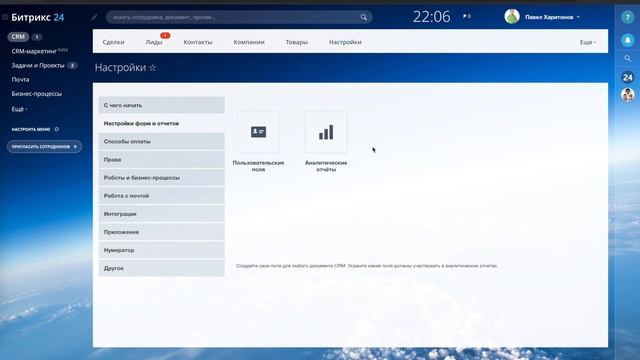The width and height of the screenshot is (640, 360).
Task: Select Интеграции section
Action: (162, 214)
